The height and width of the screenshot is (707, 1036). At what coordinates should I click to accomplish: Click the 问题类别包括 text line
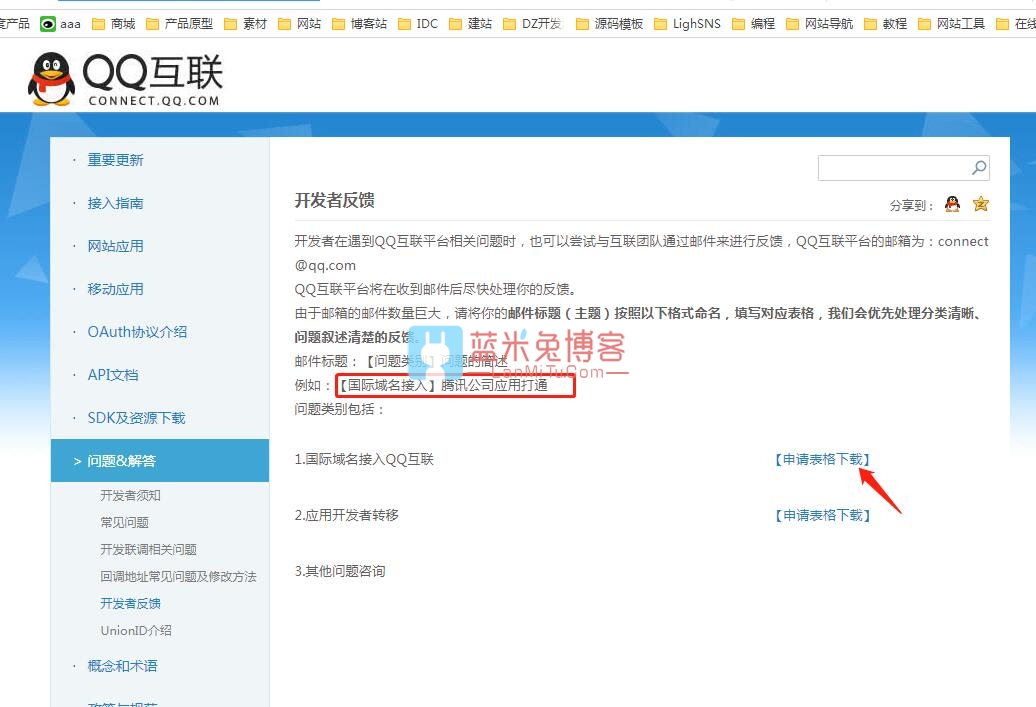point(340,409)
